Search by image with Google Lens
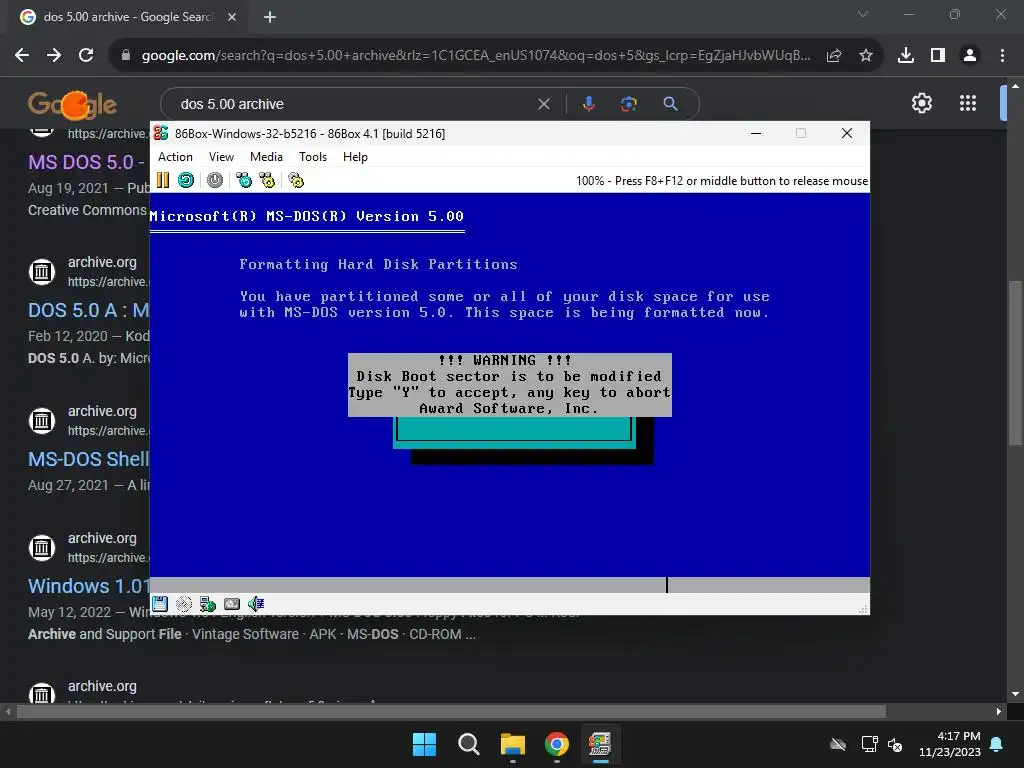 tap(629, 104)
